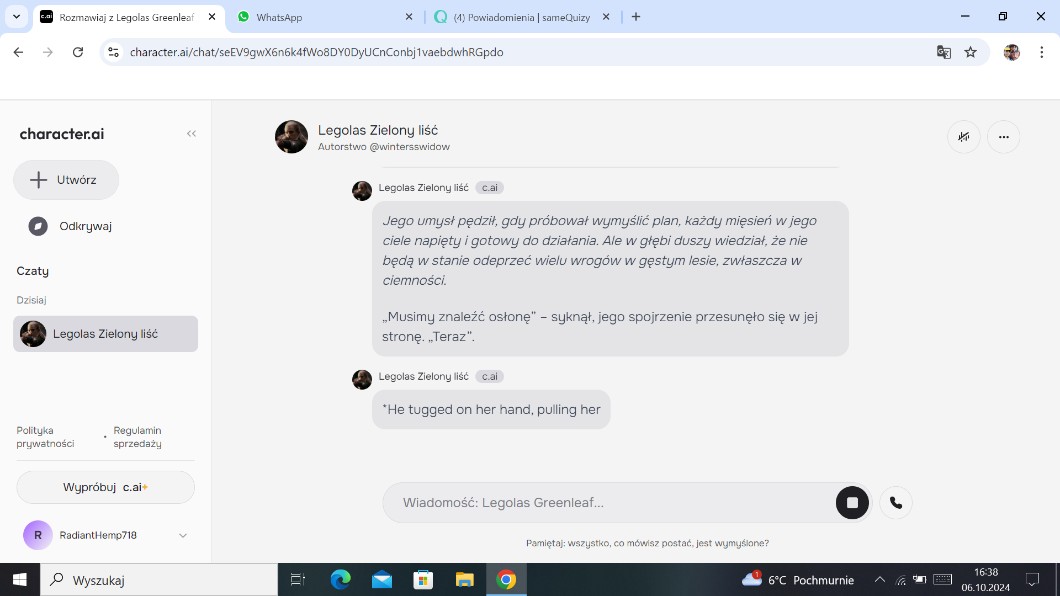This screenshot has height=596, width=1060.
Task: Click the Utwórz create button
Action: click(x=66, y=180)
